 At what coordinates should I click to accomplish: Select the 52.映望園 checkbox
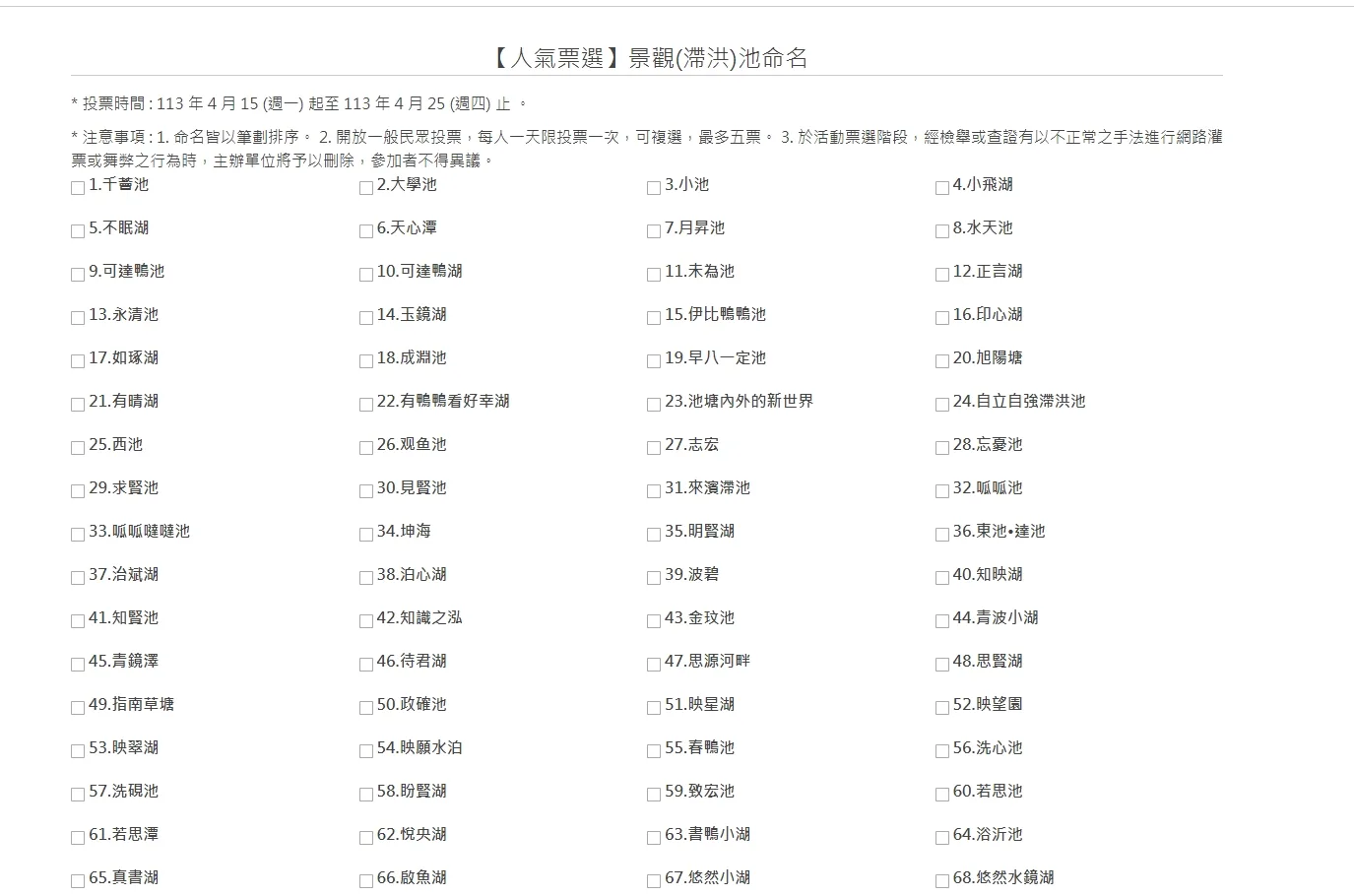click(942, 708)
